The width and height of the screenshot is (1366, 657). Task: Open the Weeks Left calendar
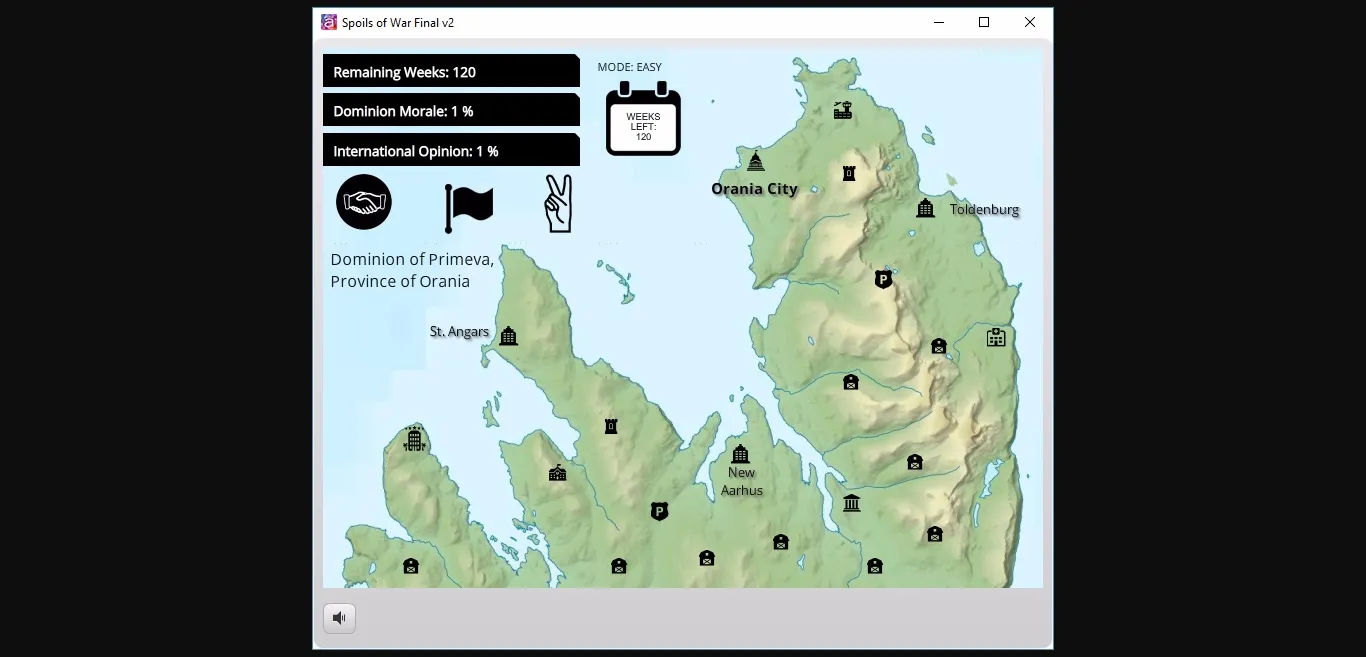tap(643, 120)
